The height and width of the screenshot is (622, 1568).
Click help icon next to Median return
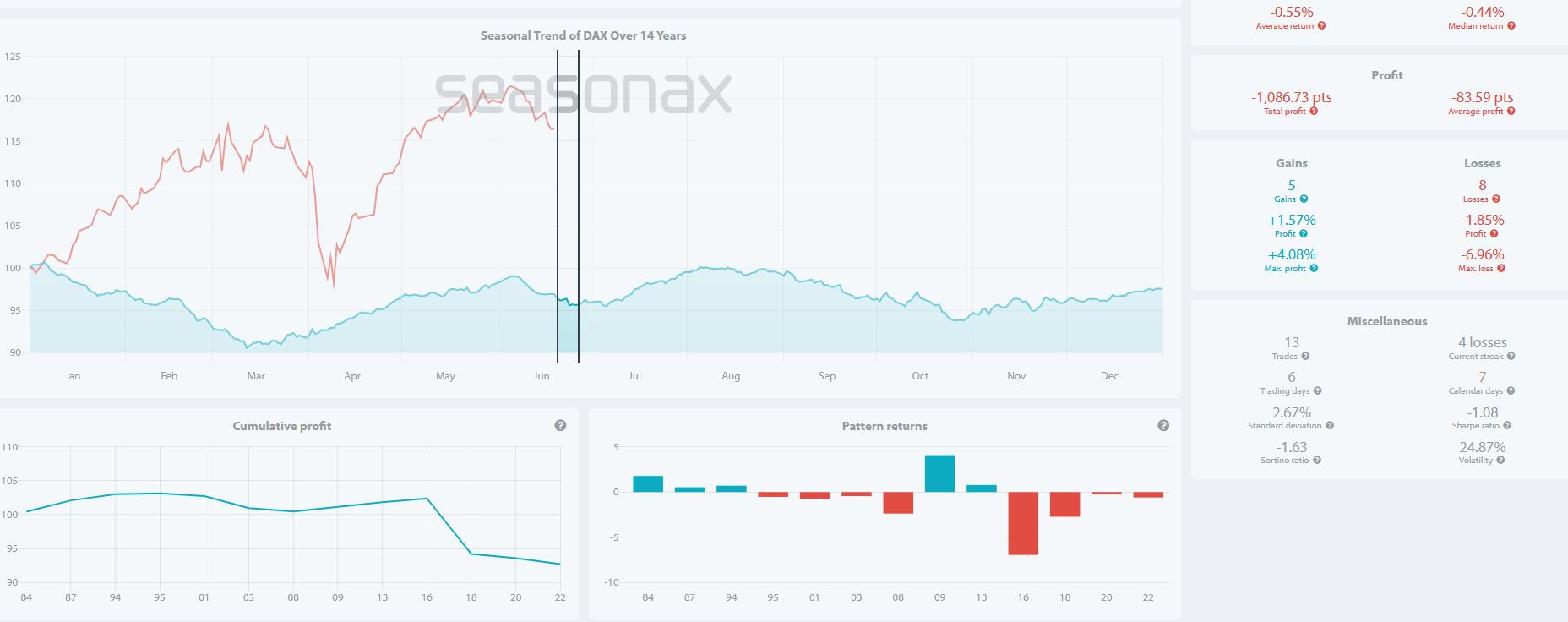tap(1511, 26)
